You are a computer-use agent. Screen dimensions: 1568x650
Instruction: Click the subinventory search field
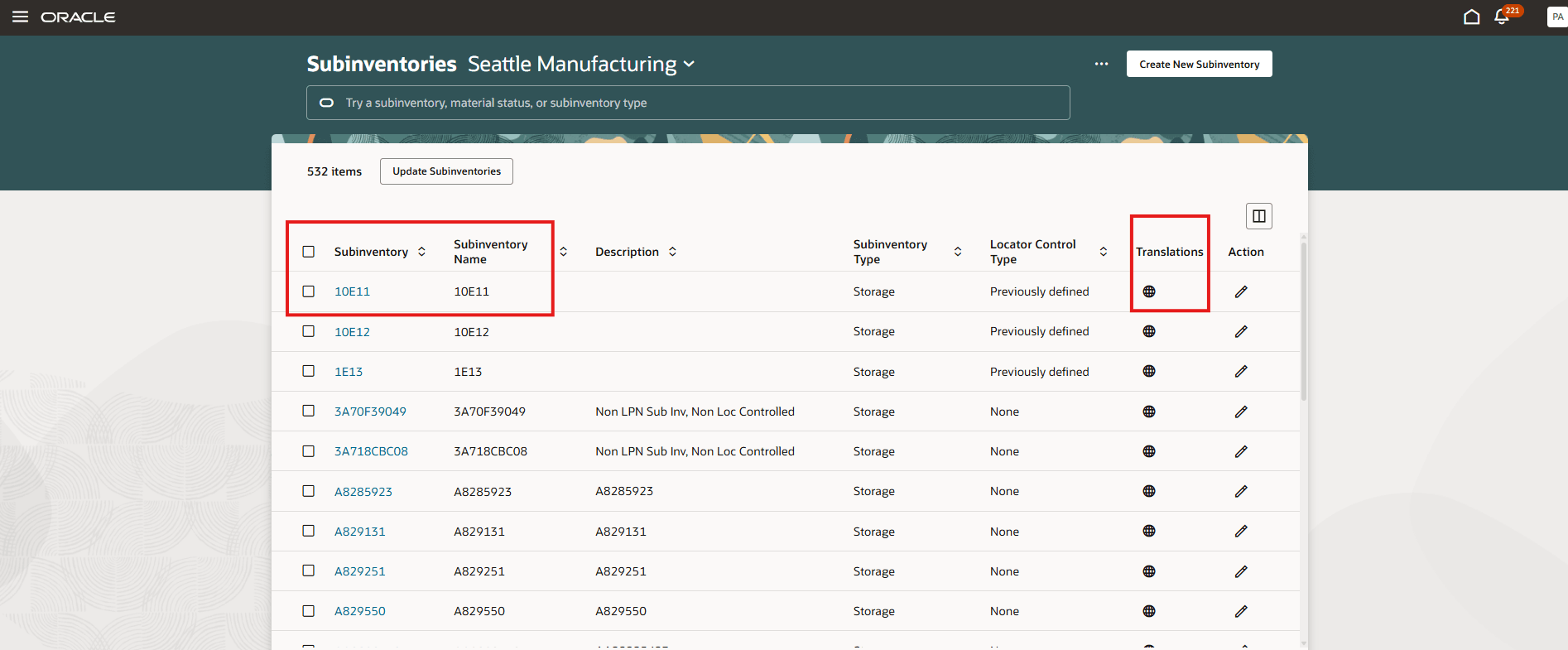[687, 103]
